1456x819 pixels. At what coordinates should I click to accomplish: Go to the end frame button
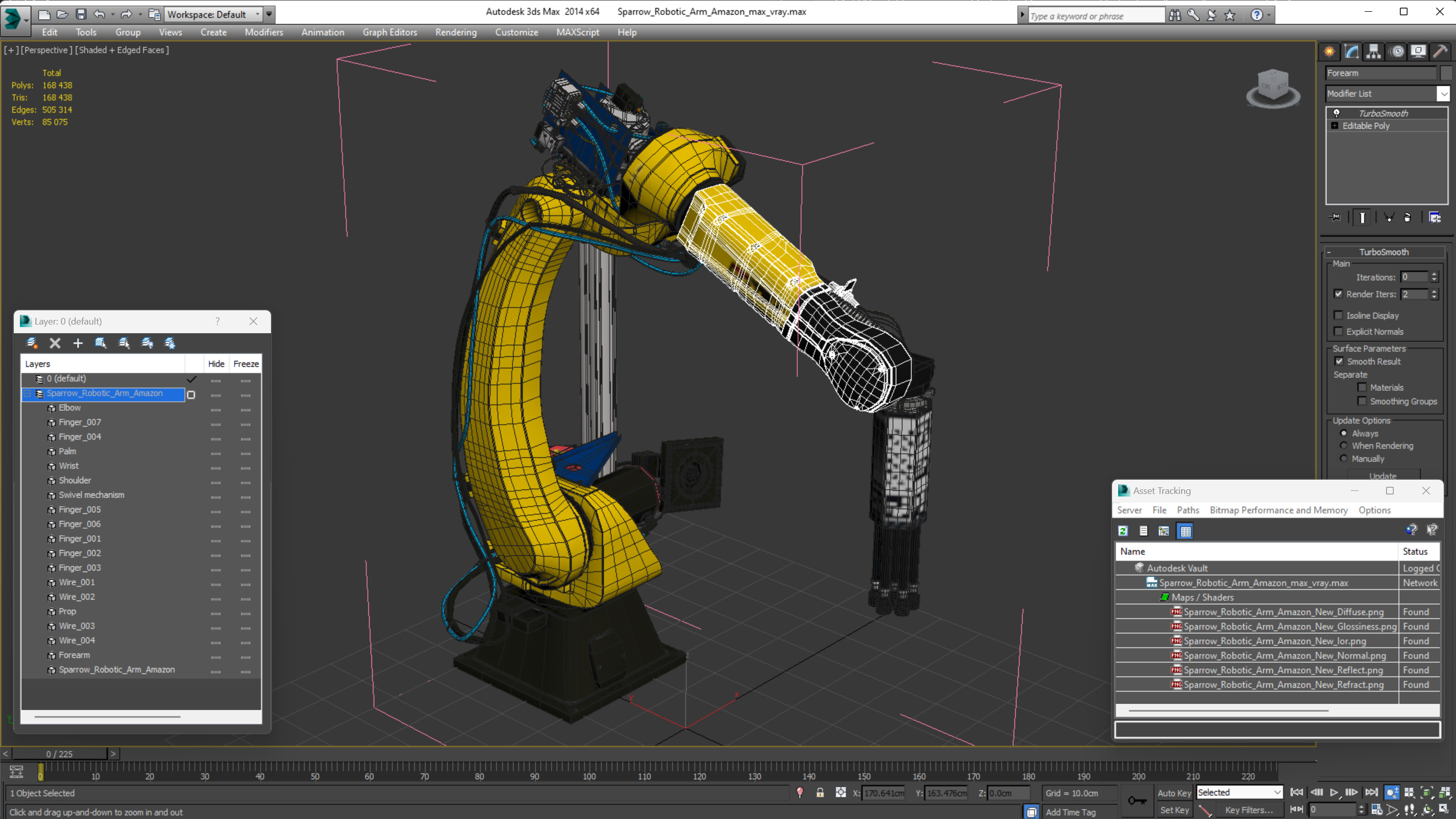(1372, 792)
